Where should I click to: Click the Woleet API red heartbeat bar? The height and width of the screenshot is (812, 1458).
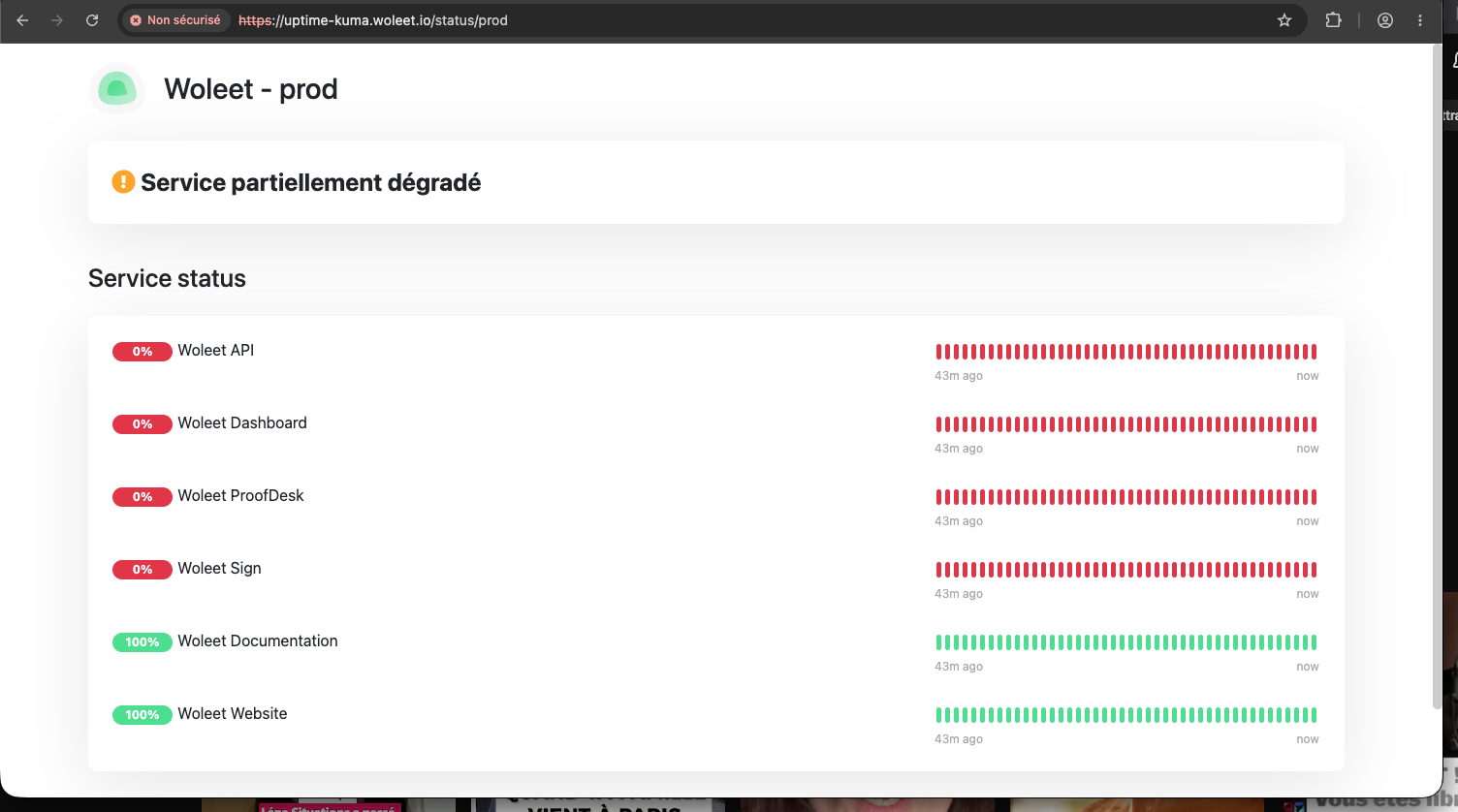(x=1126, y=352)
